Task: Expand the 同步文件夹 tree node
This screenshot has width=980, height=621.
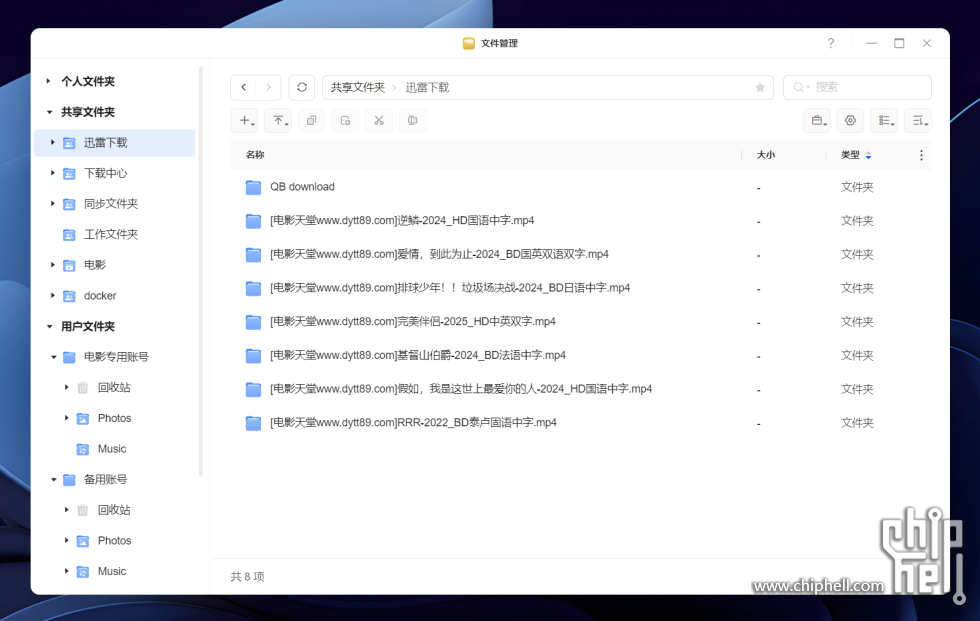Action: 52,204
